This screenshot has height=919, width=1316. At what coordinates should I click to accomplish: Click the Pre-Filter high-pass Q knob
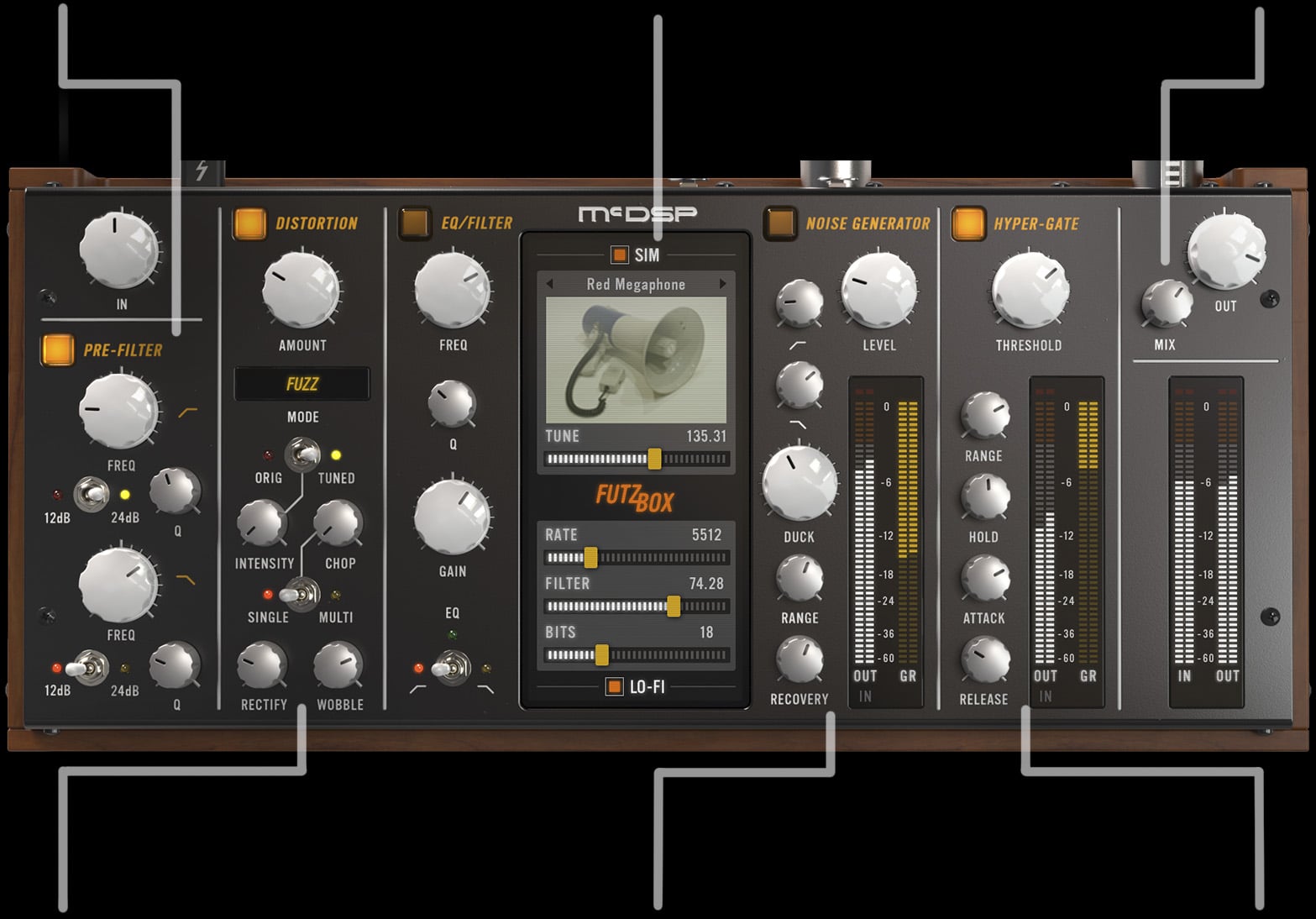[175, 492]
